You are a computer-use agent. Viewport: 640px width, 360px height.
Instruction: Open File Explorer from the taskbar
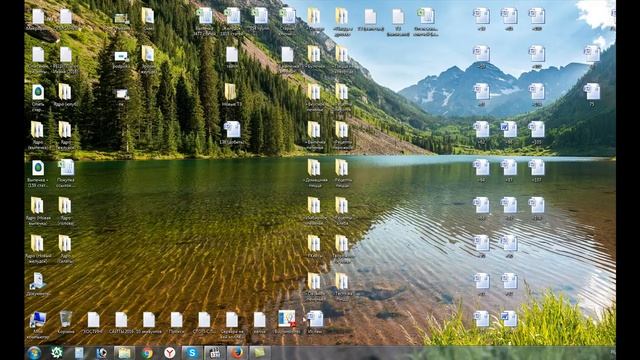pyautogui.click(x=124, y=353)
